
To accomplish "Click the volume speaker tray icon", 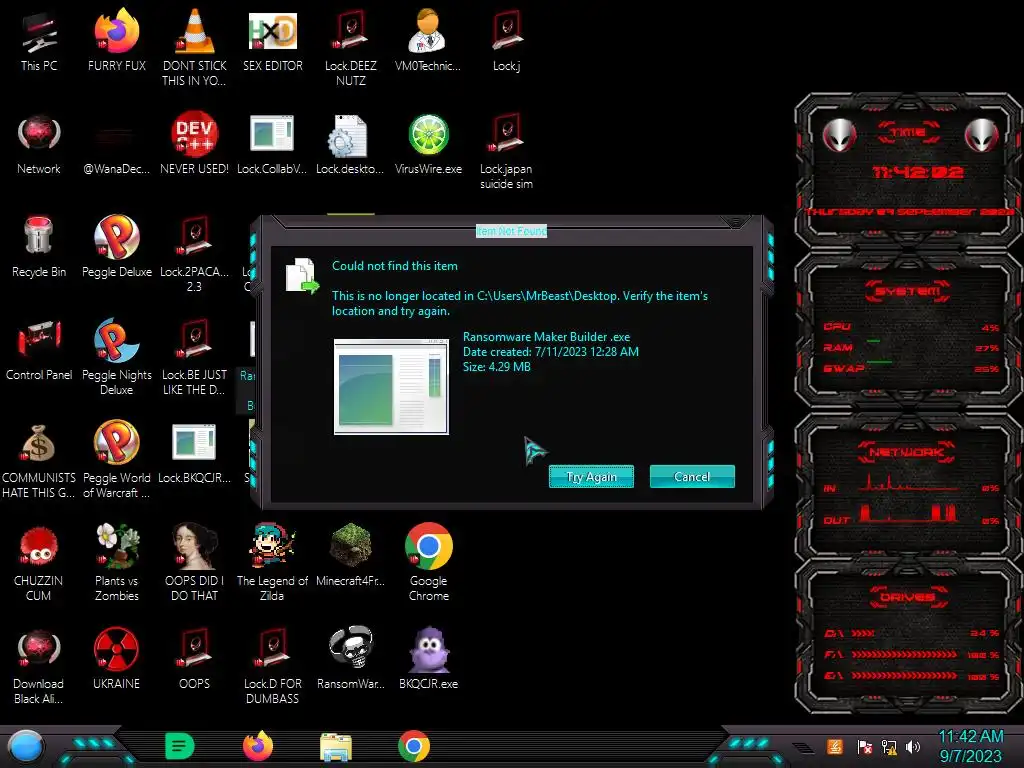I will point(913,746).
